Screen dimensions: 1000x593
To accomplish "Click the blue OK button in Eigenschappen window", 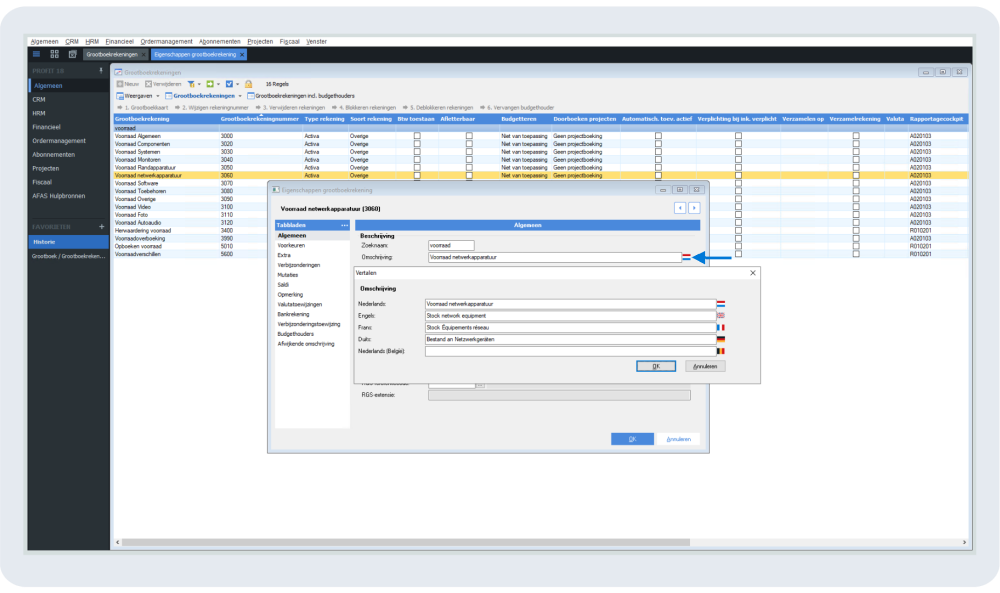I will pos(632,439).
